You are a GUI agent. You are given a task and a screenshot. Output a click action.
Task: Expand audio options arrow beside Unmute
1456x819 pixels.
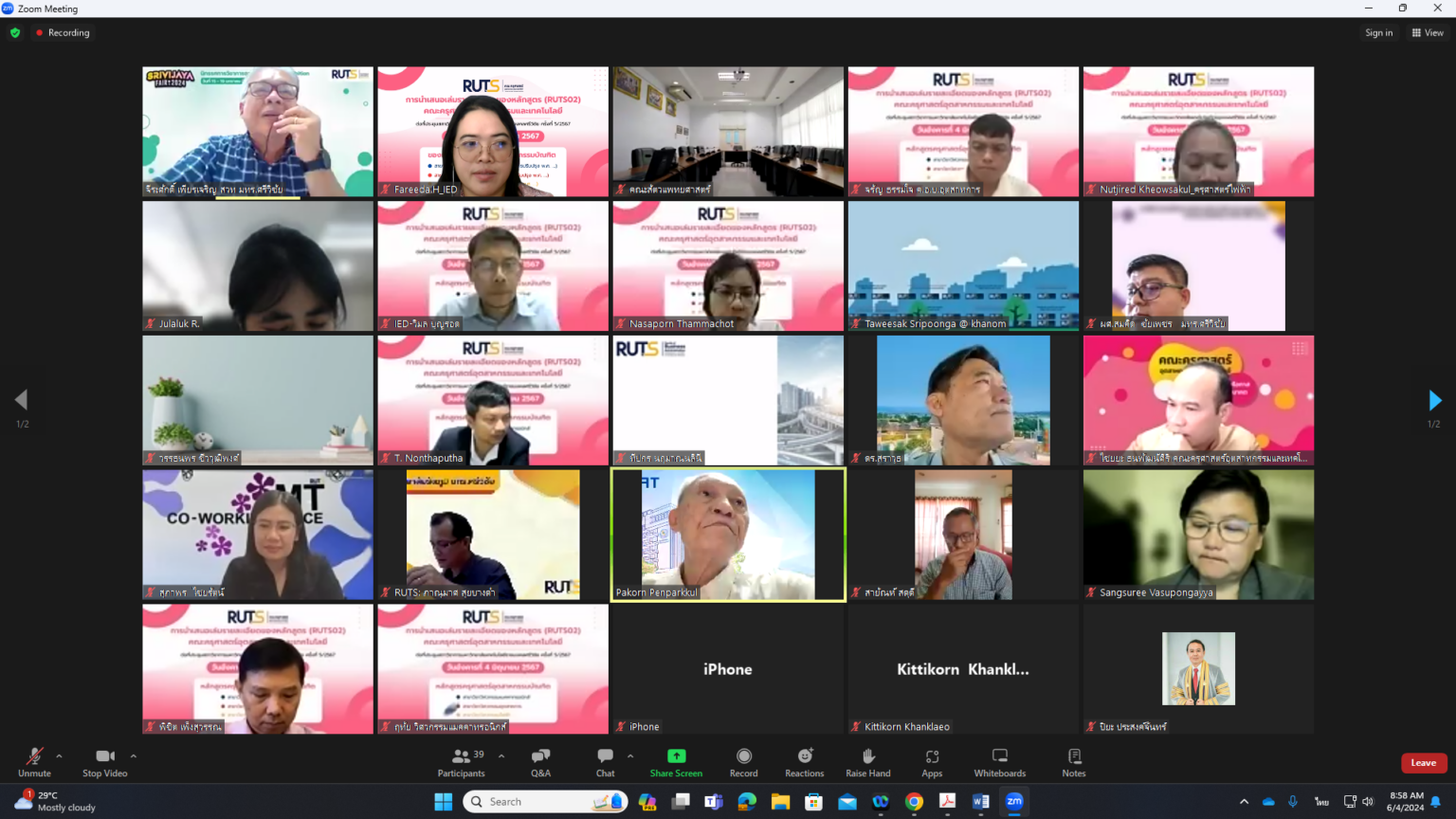click(59, 756)
